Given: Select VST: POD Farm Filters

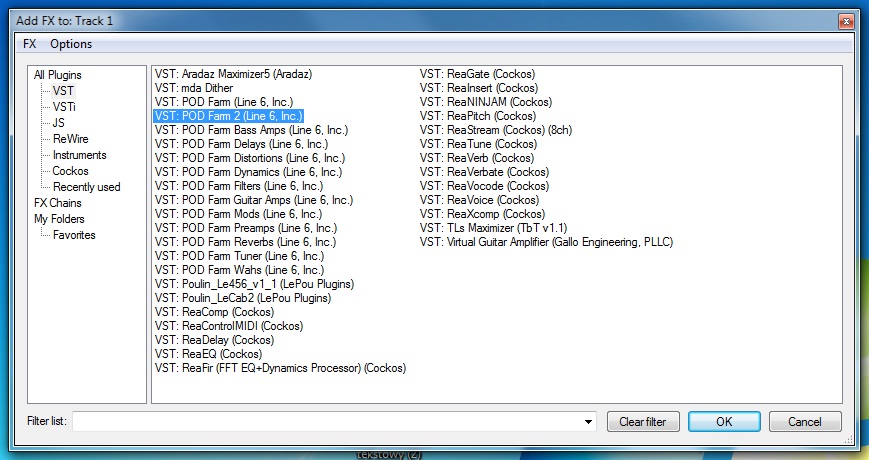Looking at the screenshot, I should [x=239, y=186].
